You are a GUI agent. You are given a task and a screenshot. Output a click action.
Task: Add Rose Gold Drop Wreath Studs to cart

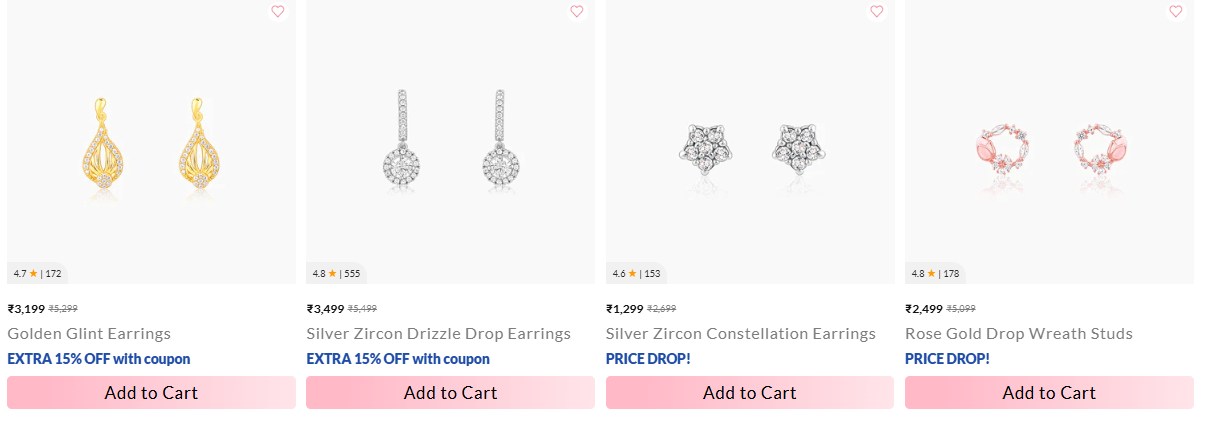1049,393
